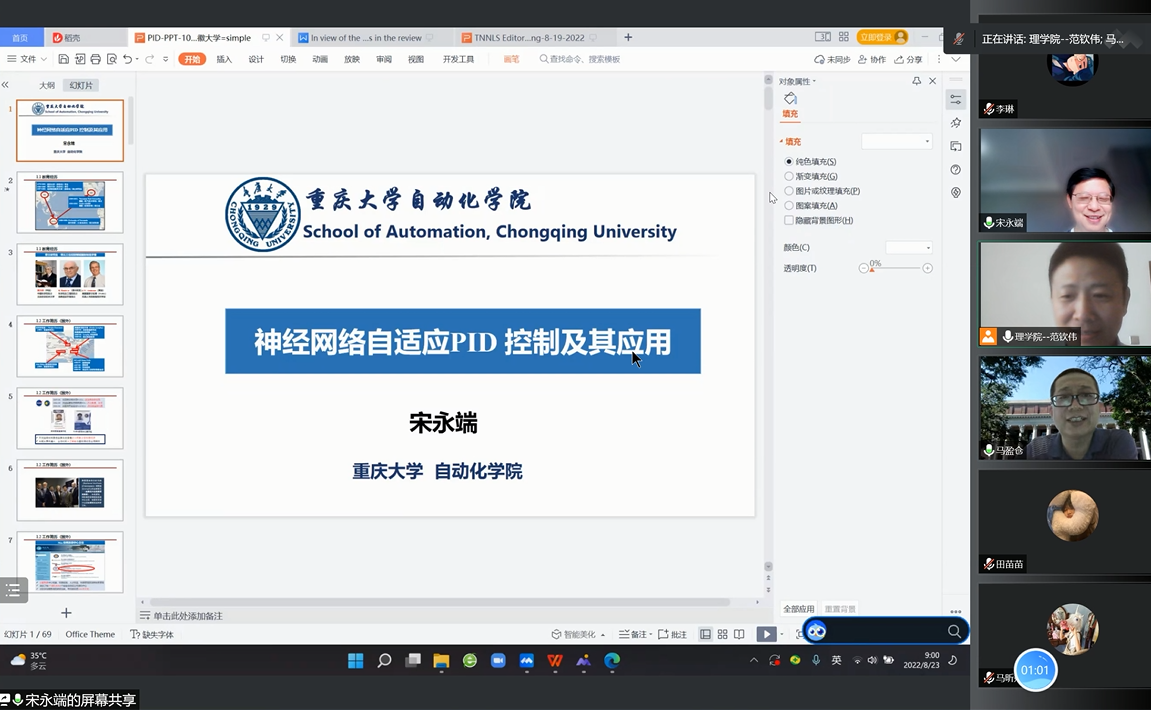This screenshot has height=710, width=1151.
Task: Click the 立即登录 login button
Action: coord(881,37)
